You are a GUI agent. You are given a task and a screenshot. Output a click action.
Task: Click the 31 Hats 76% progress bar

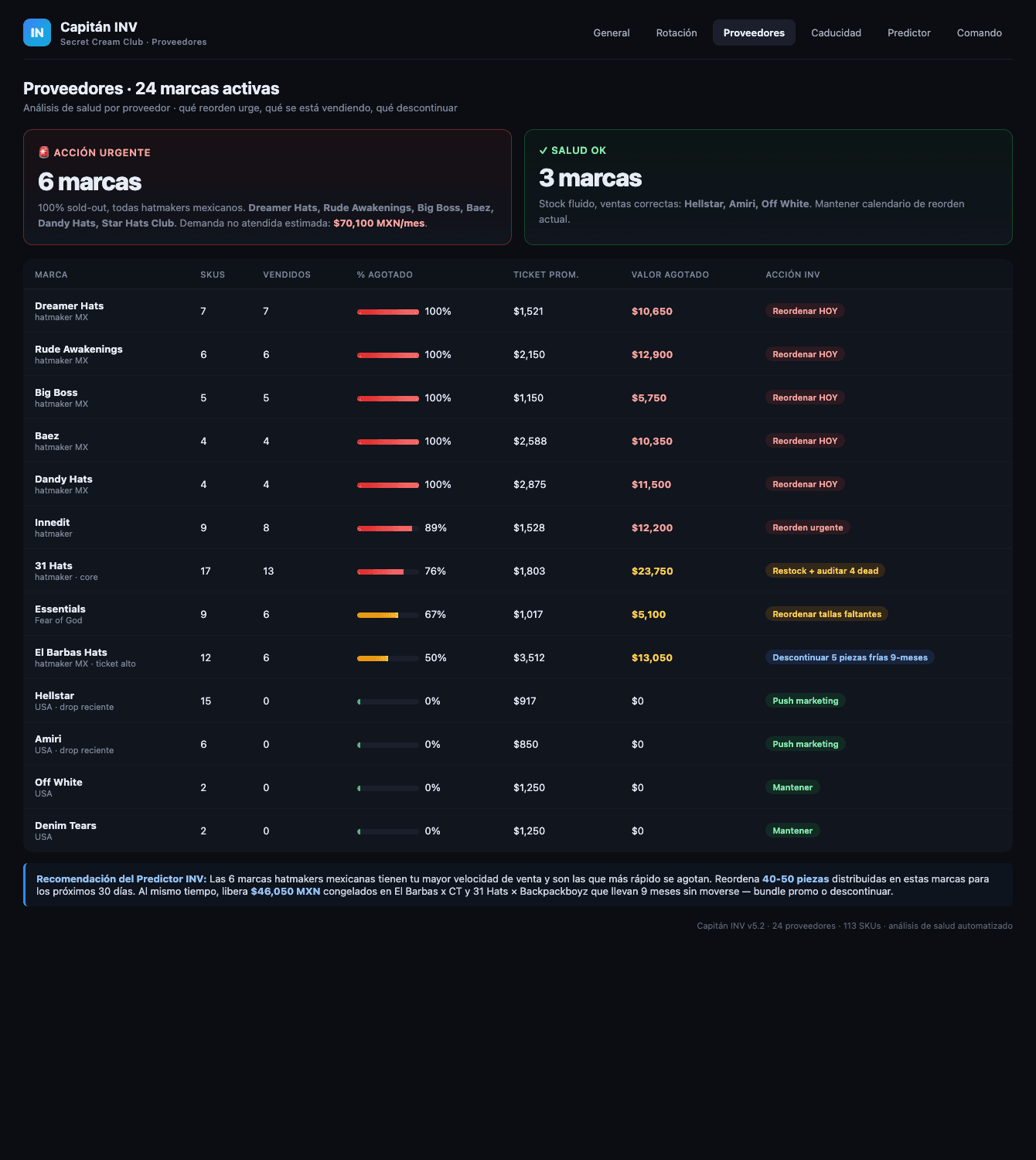(x=388, y=571)
